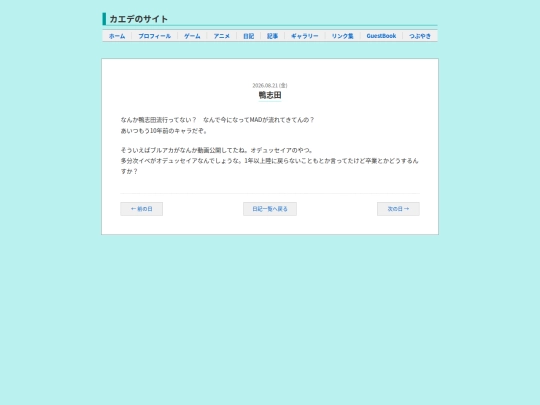Go to リンク集 page

(x=343, y=36)
